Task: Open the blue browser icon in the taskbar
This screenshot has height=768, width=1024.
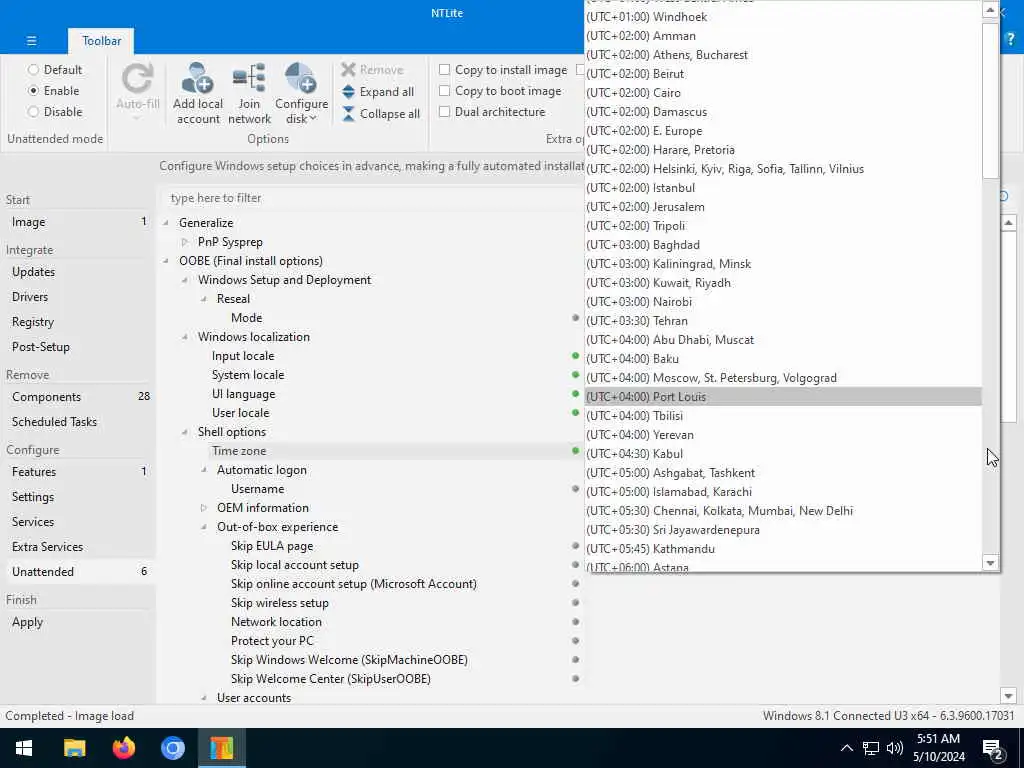Action: (x=172, y=748)
